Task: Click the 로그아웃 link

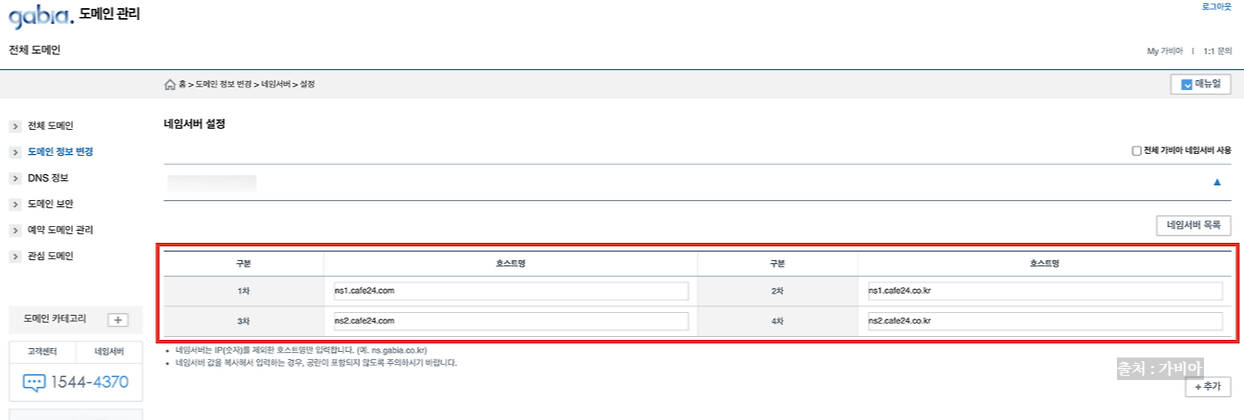Action: point(1216,7)
